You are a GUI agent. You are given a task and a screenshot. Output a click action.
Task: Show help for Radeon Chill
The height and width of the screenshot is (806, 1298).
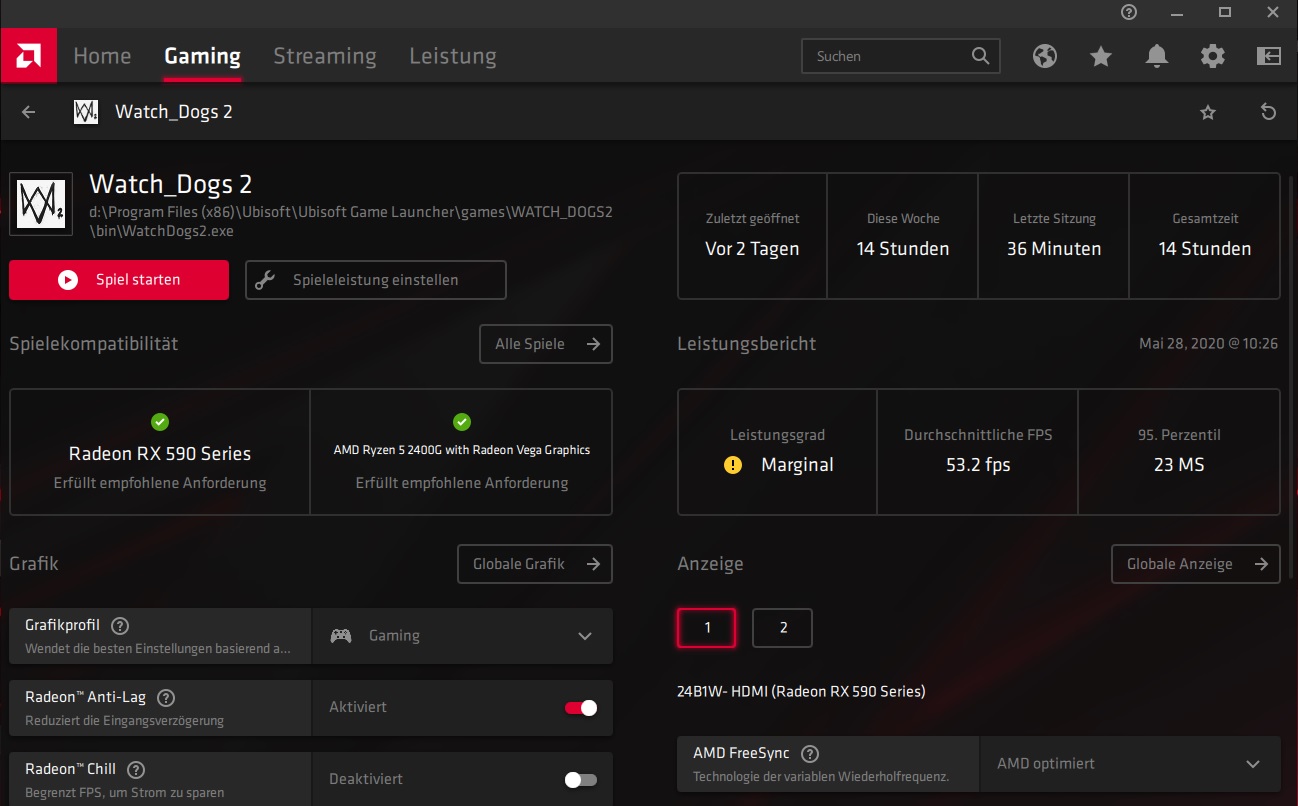pos(136,770)
